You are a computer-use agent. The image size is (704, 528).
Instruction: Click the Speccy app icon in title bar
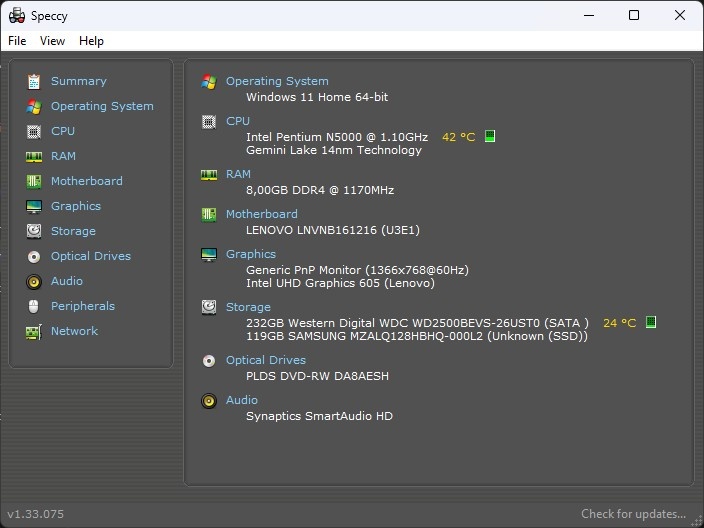(x=17, y=16)
